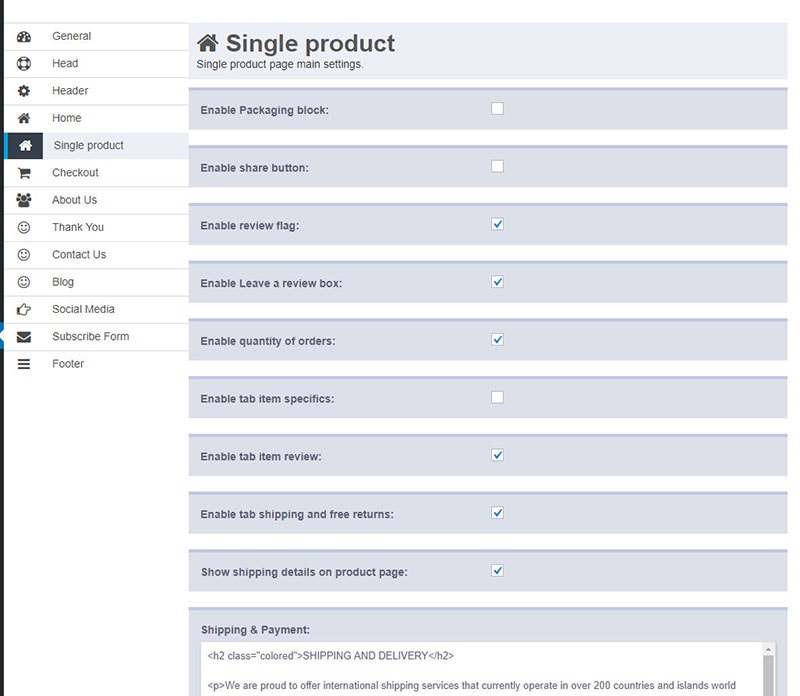The width and height of the screenshot is (800, 696).
Task: Open the Home settings tab
Action: (x=67, y=118)
